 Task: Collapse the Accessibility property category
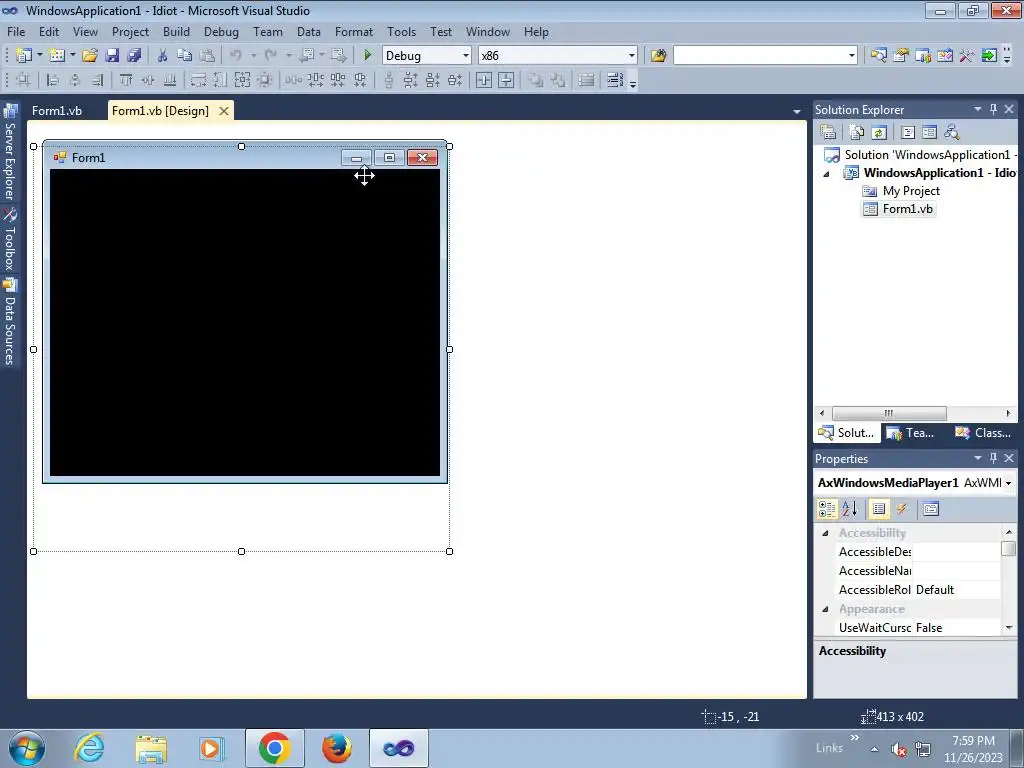click(x=825, y=533)
